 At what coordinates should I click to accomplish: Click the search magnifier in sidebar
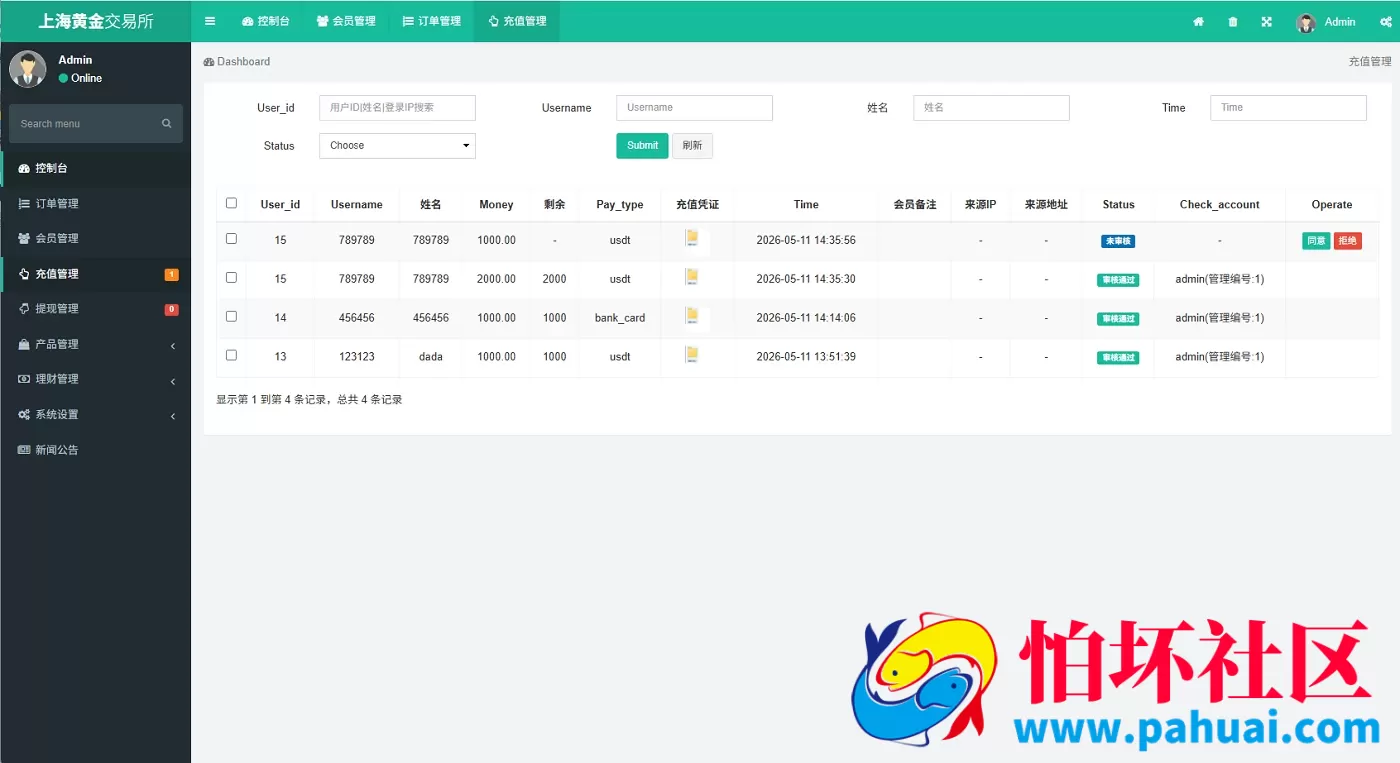pos(167,124)
